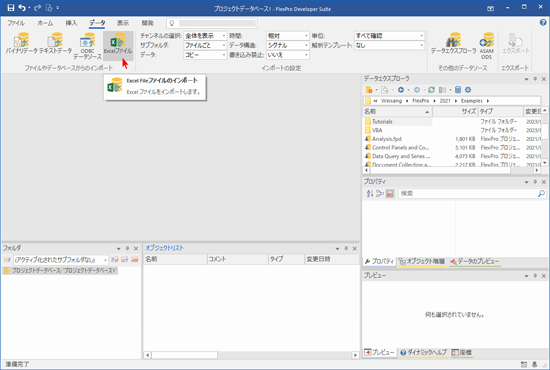
Task: Open the time (時間) dropdown
Action: tap(288, 36)
